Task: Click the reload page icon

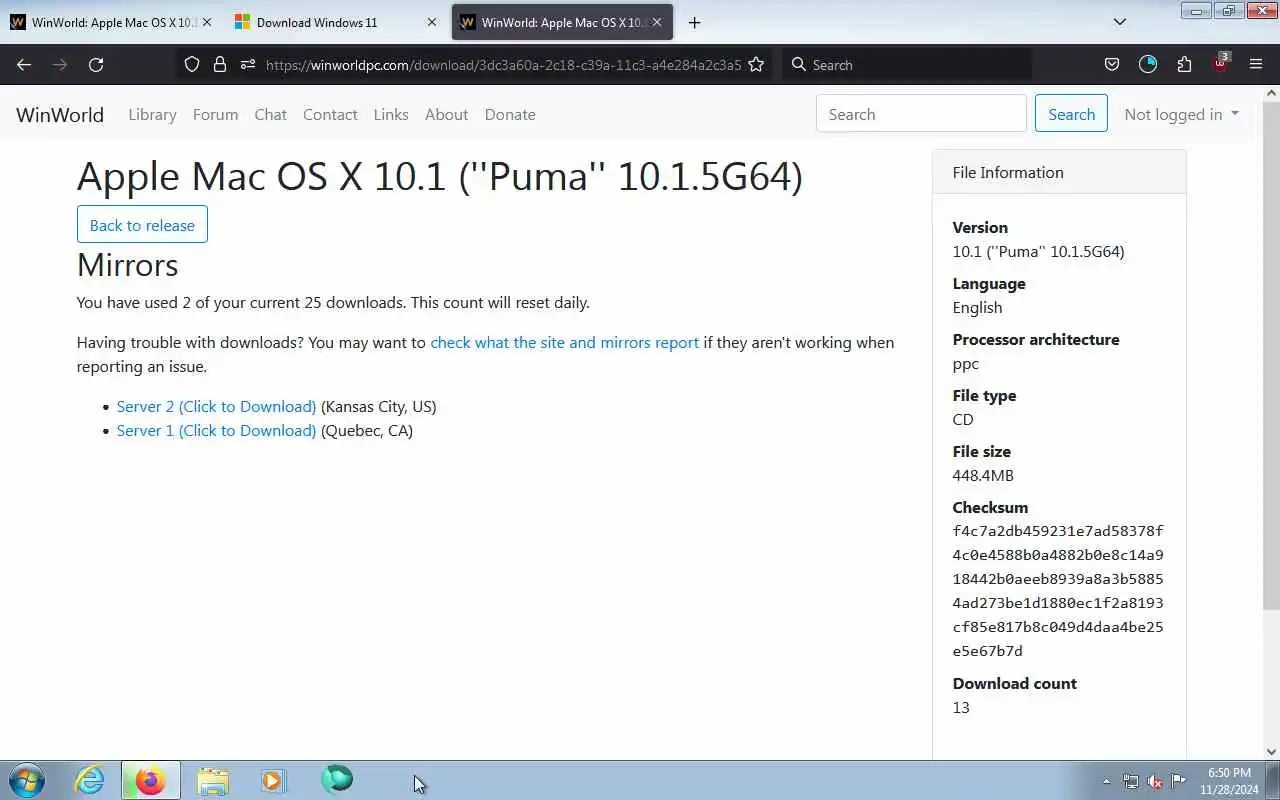Action: tap(96, 64)
